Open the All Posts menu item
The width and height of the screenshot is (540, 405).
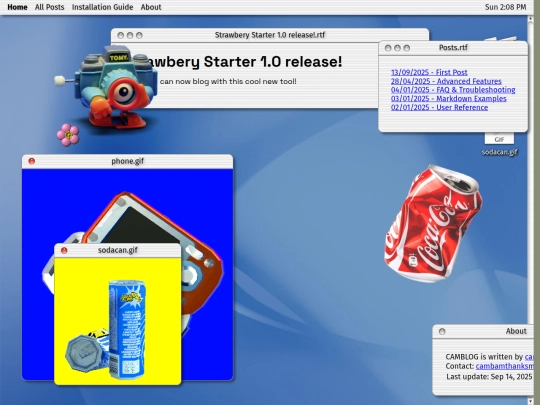pyautogui.click(x=50, y=7)
